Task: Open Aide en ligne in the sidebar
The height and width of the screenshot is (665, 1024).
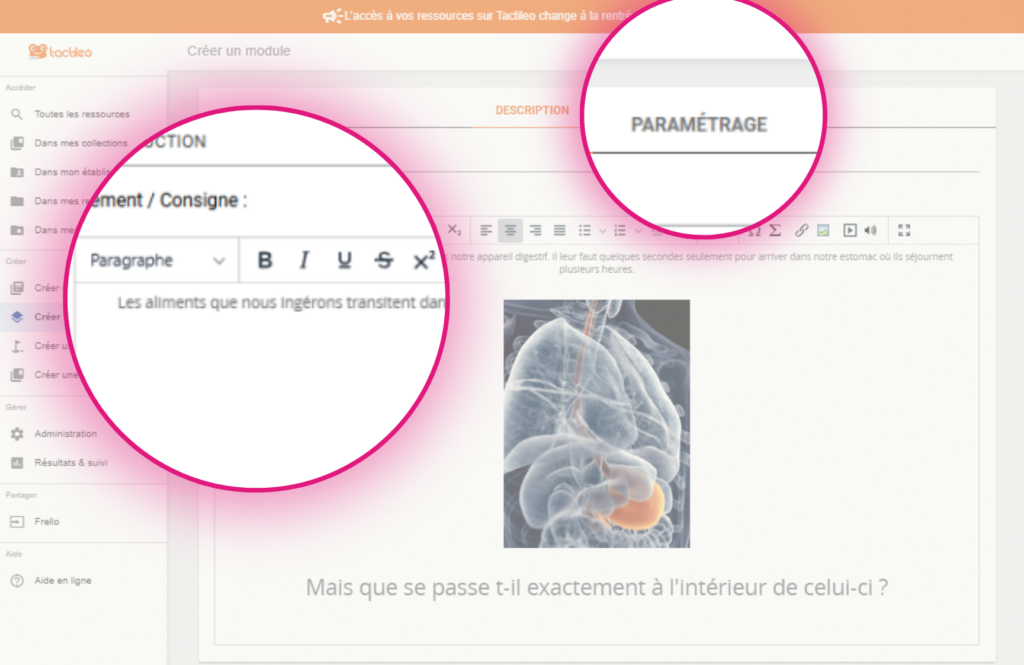Action: click(x=62, y=581)
